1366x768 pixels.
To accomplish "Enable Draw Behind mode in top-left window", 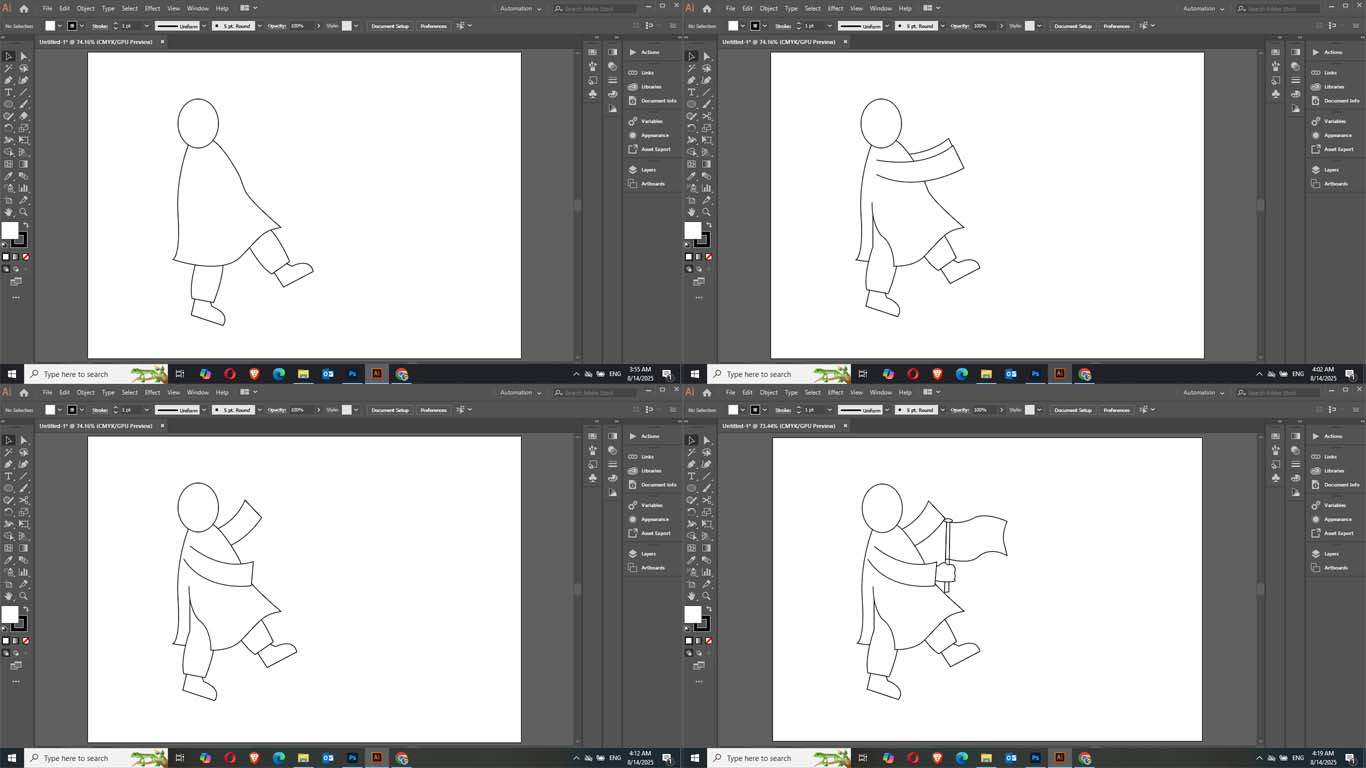I will (15, 269).
